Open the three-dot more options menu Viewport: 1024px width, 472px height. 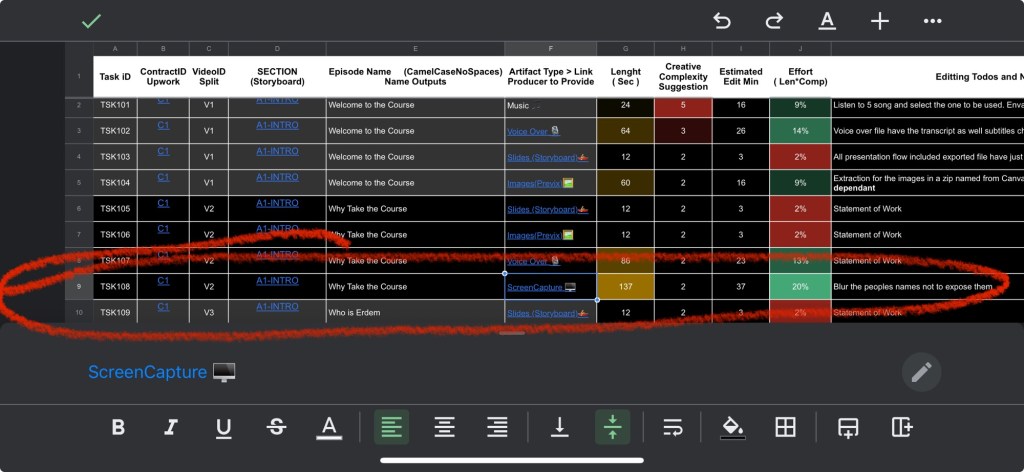(x=933, y=21)
